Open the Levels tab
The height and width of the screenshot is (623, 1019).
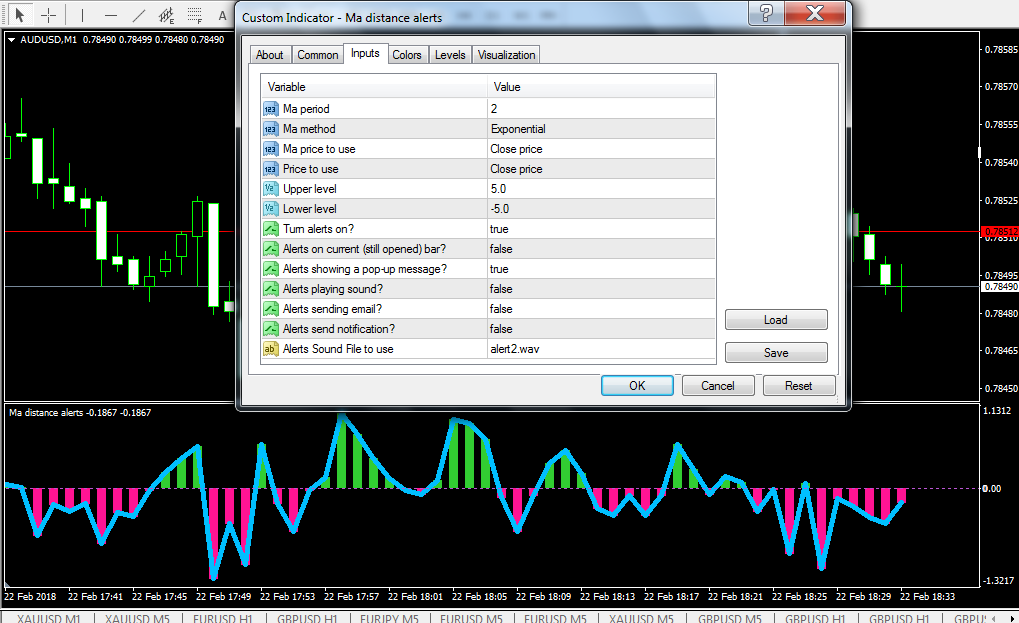[450, 55]
